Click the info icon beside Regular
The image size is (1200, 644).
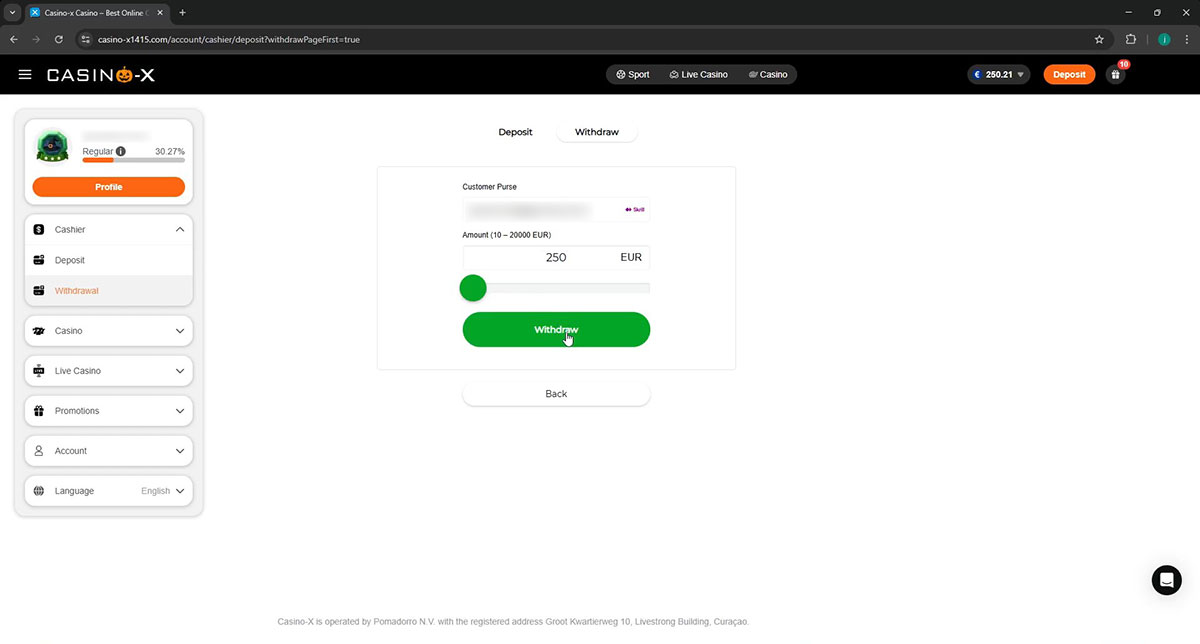(121, 152)
